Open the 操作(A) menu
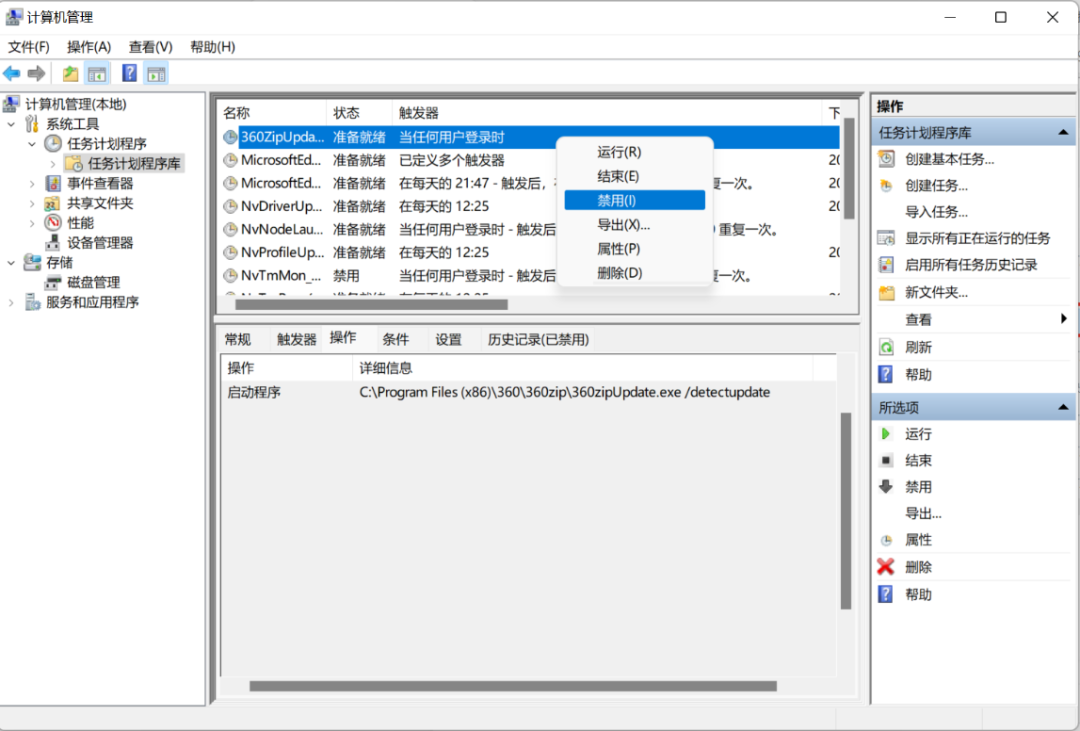This screenshot has height=731, width=1080. coord(89,47)
